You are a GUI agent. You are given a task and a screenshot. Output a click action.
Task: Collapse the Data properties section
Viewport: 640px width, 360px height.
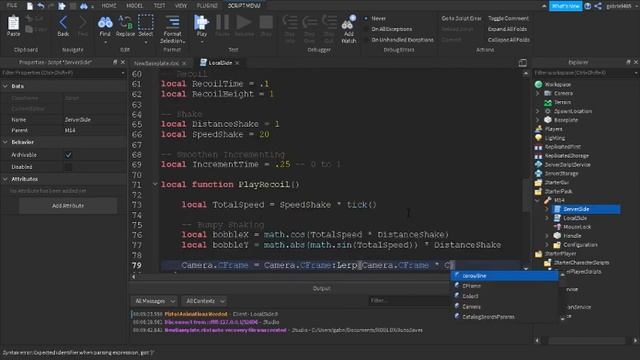pos(5,86)
